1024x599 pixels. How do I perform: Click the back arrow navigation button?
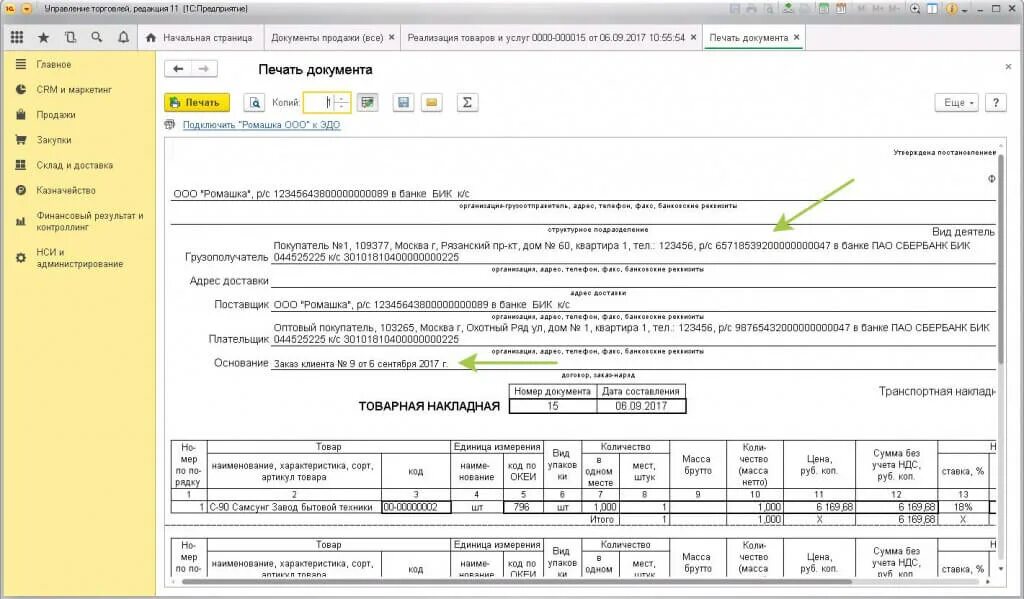[x=178, y=69]
